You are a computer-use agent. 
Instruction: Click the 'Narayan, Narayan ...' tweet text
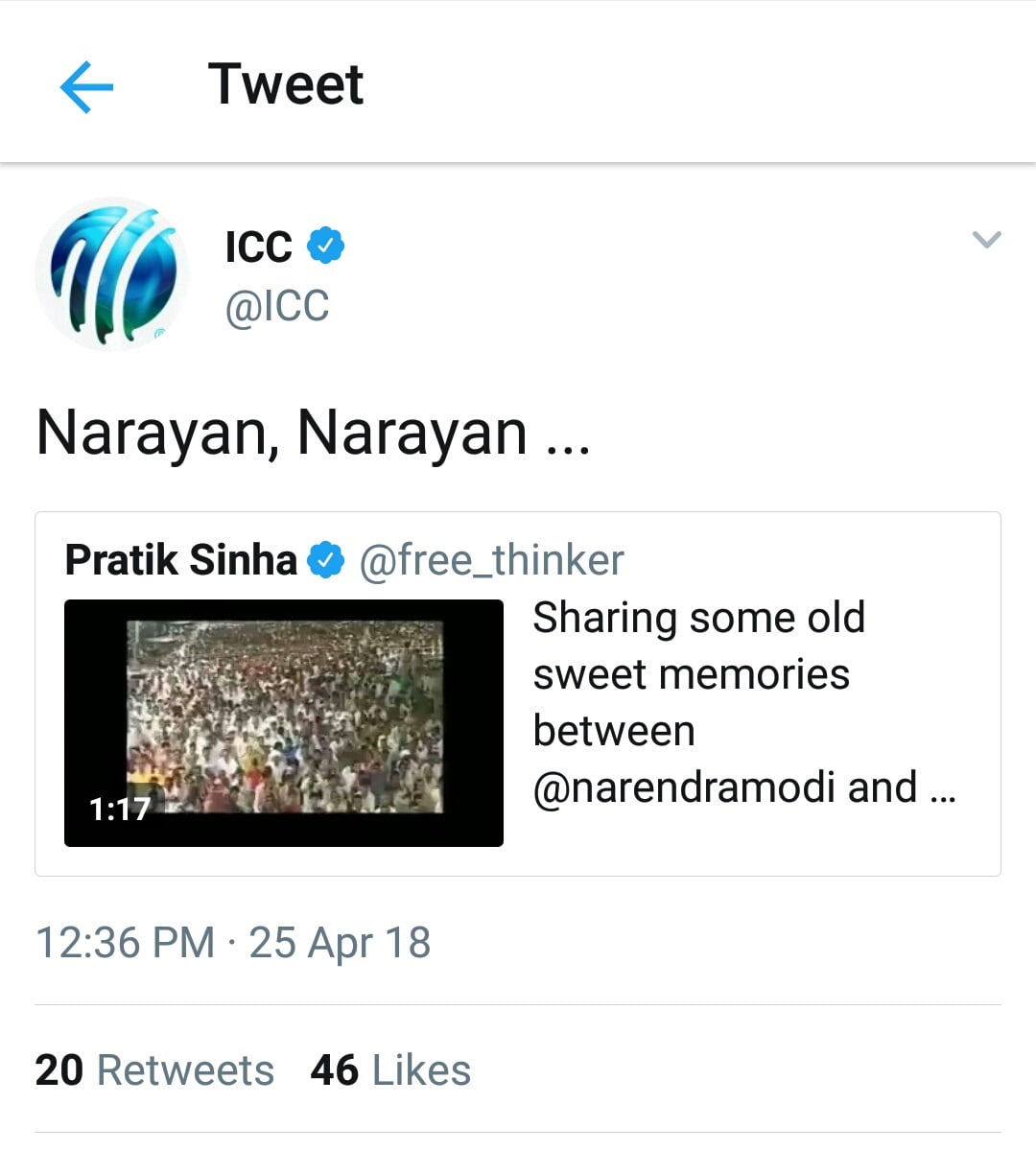pos(313,433)
